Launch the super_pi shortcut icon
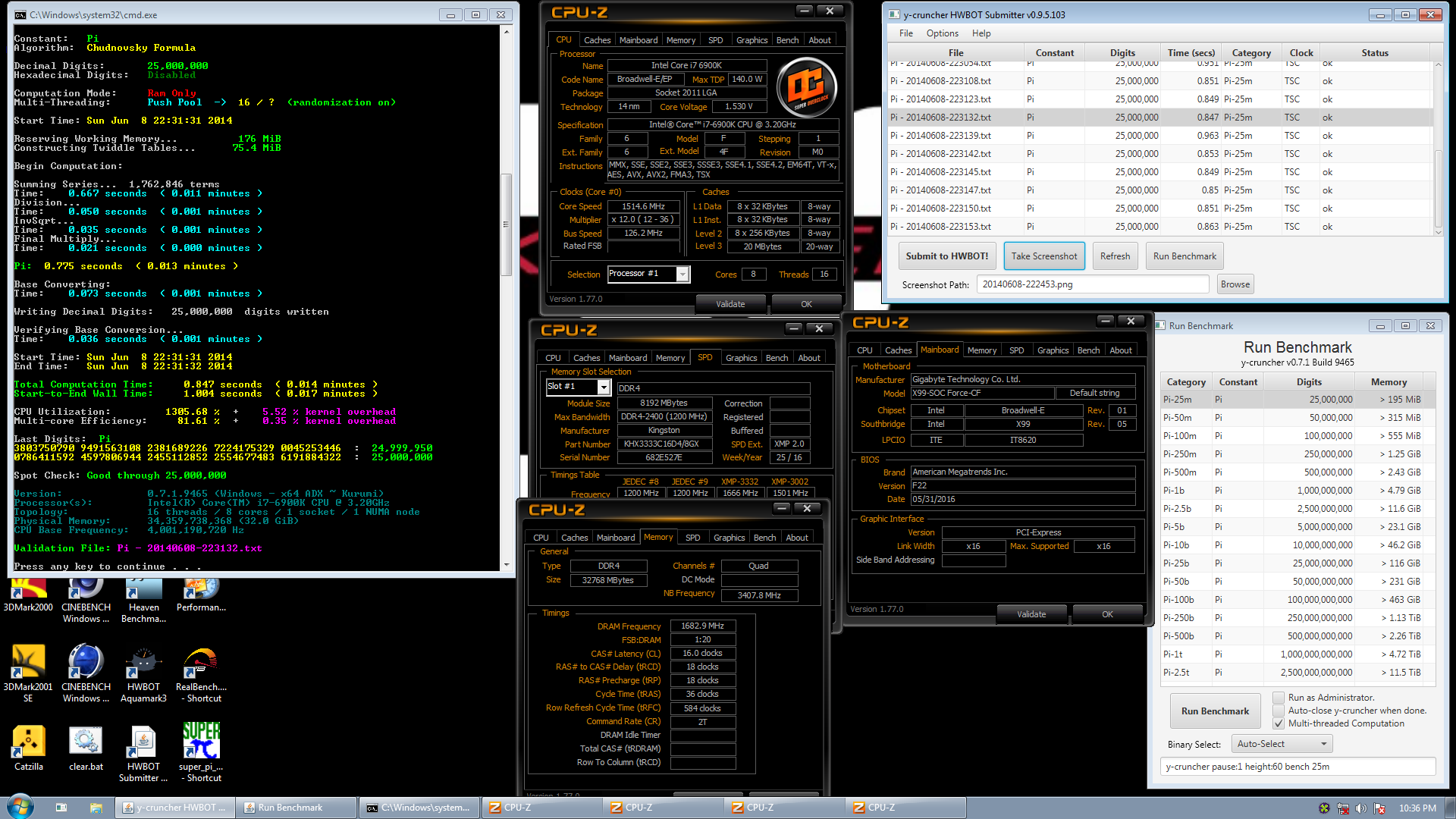The width and height of the screenshot is (1456, 819). 201,753
